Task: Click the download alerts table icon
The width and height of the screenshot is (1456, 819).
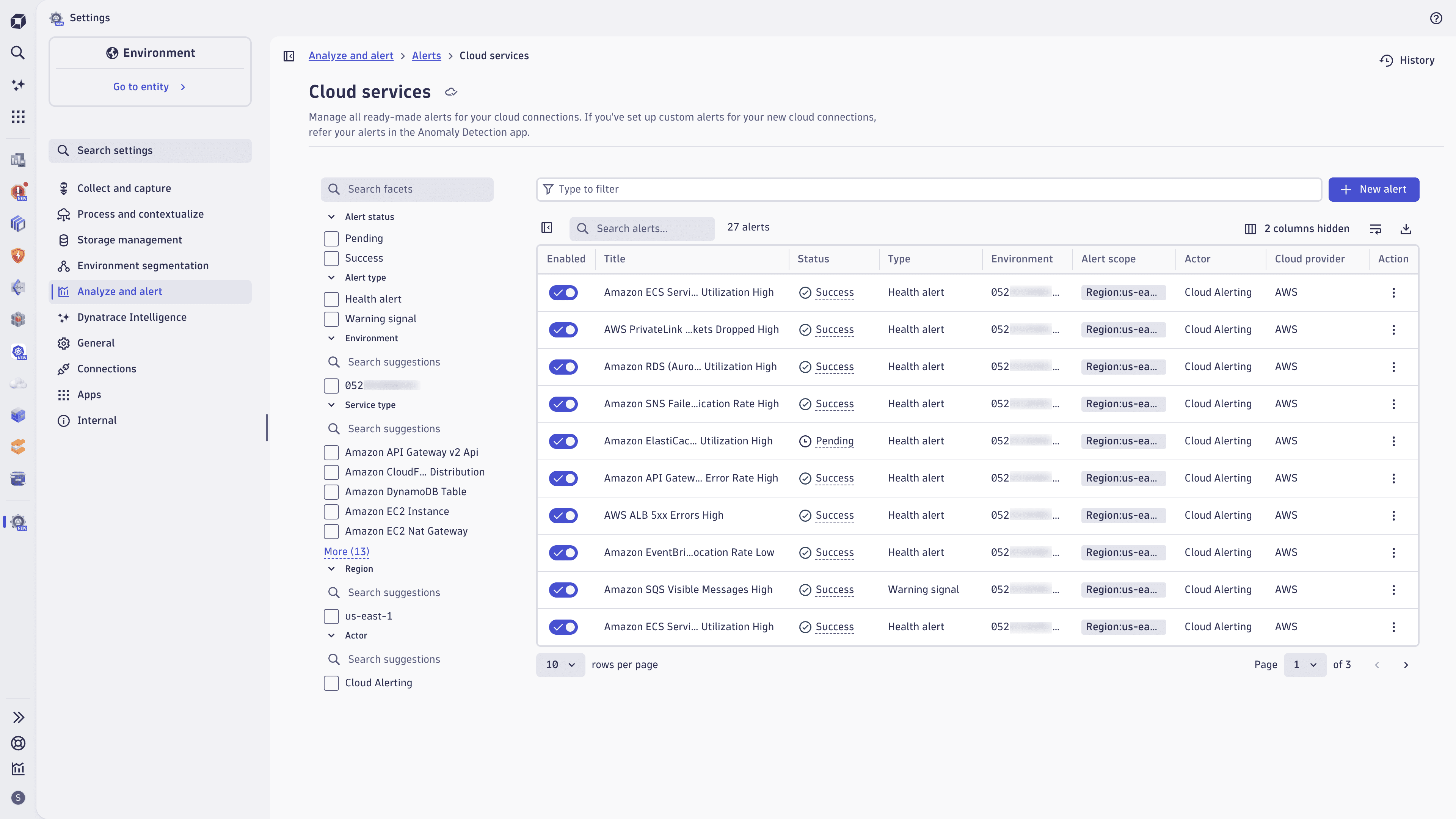Action: [x=1406, y=229]
